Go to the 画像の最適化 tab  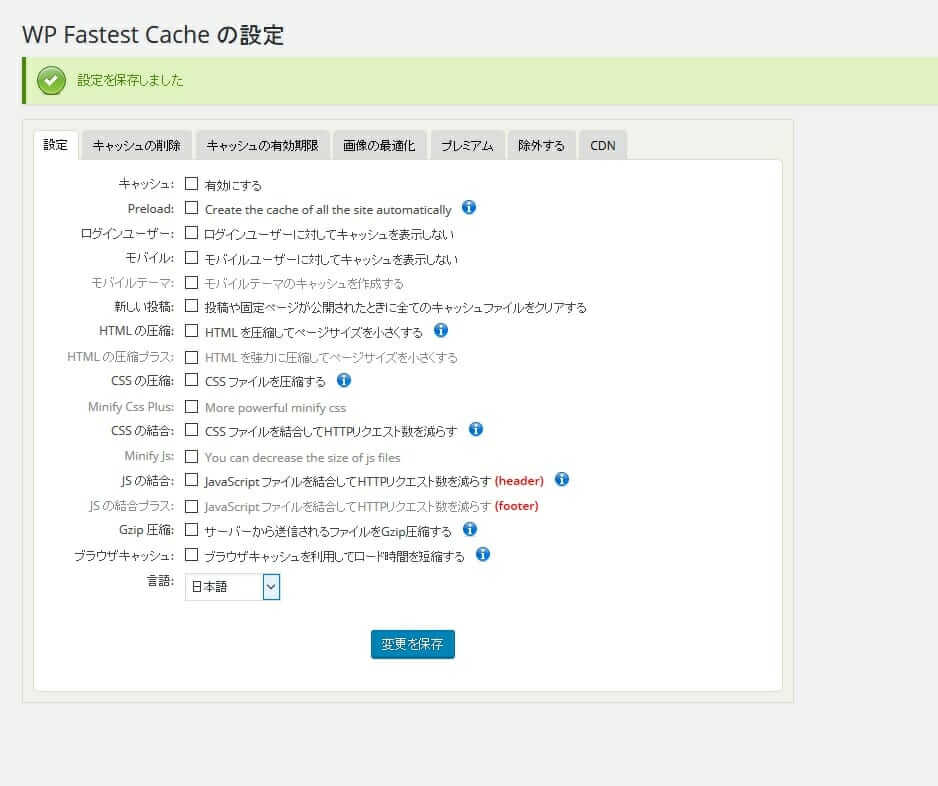coord(379,145)
